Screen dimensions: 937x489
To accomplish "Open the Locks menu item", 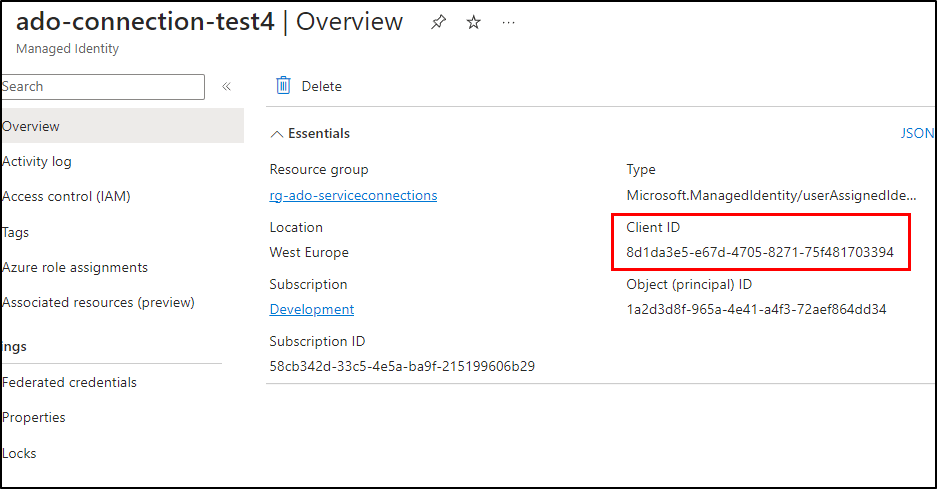I will 19,453.
